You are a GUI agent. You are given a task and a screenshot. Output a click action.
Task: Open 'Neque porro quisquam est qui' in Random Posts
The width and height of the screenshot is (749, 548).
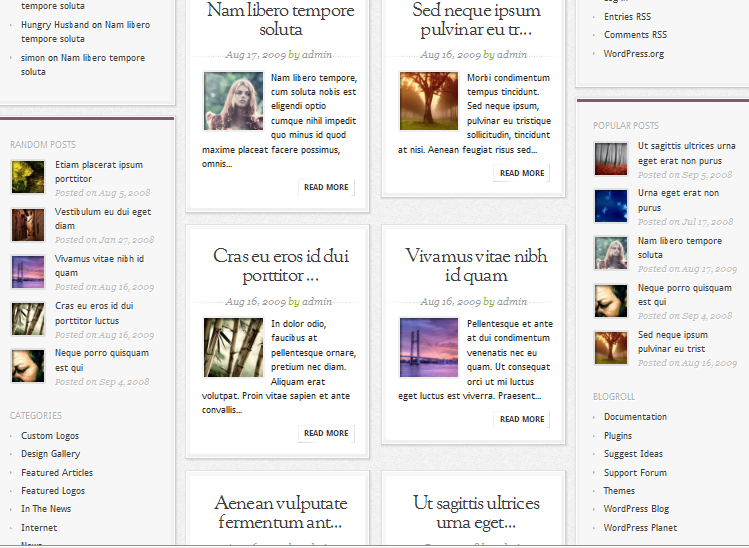pyautogui.click(x=102, y=360)
